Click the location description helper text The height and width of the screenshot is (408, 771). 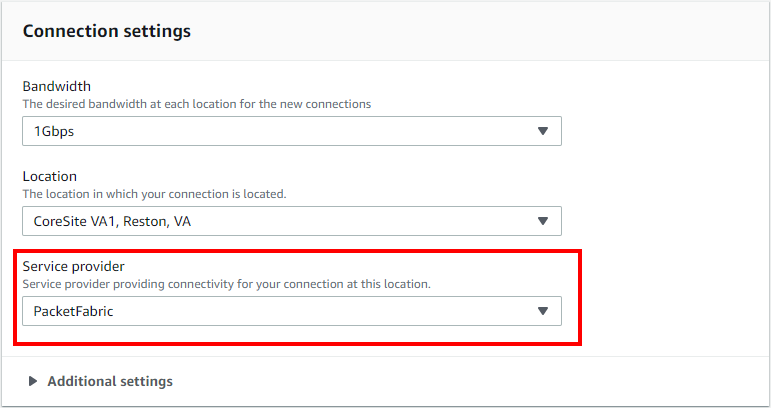coord(154,194)
